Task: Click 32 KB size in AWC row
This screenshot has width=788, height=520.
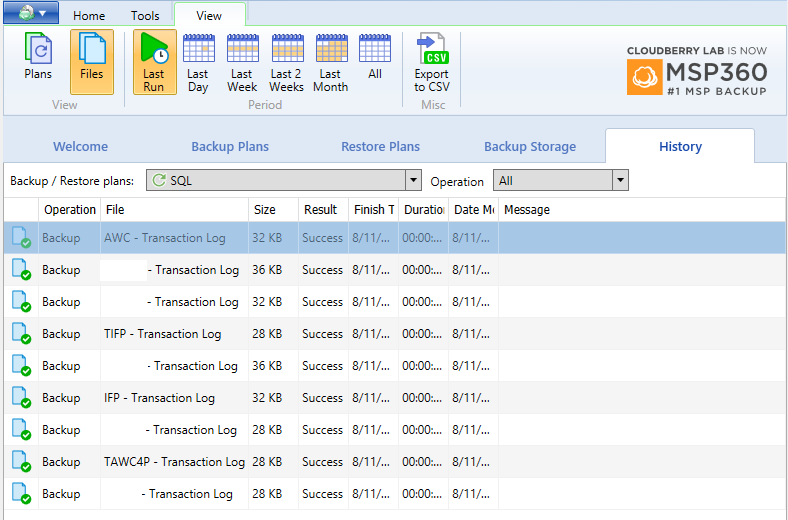Action: [267, 238]
